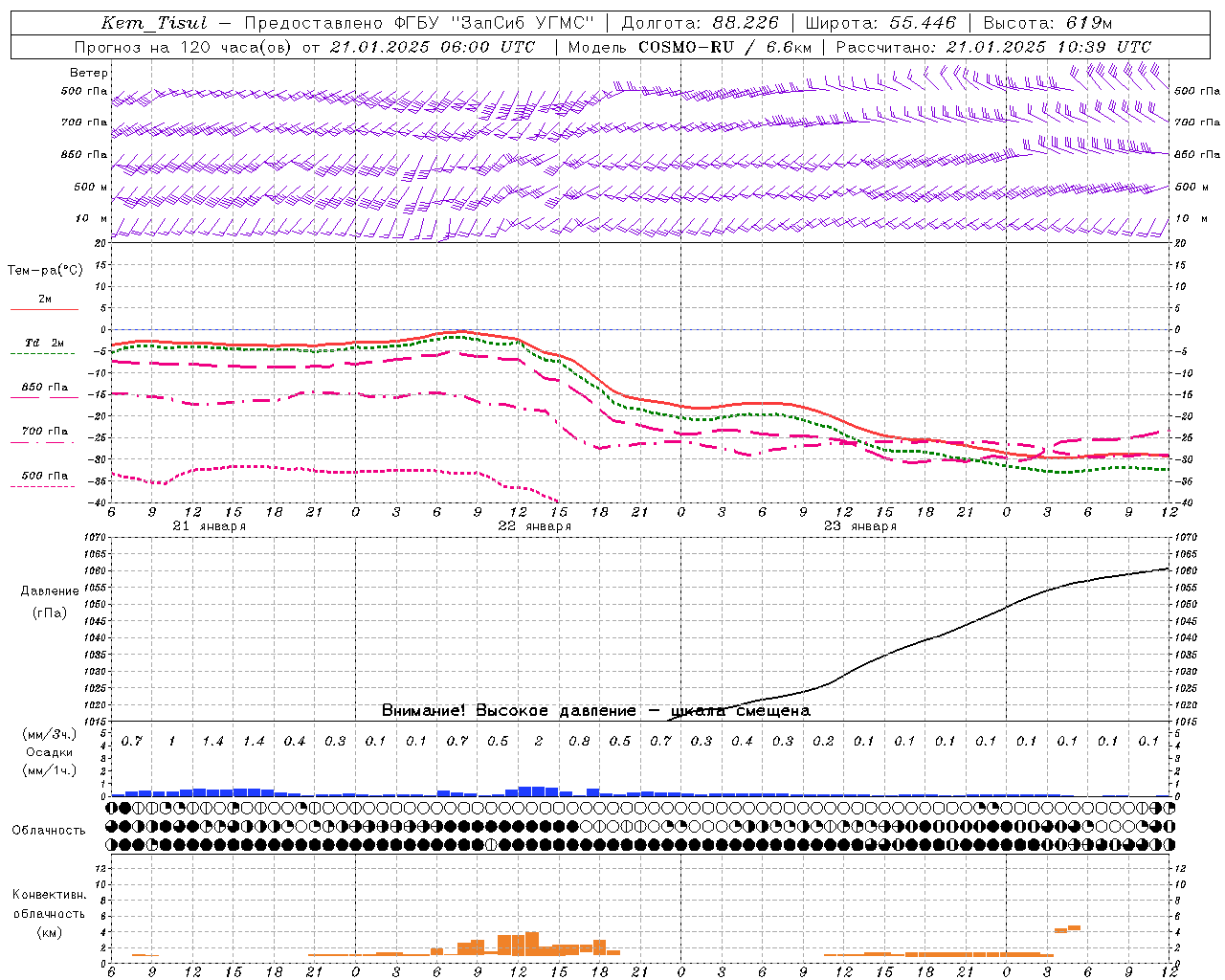Select the temperature label Тем-ра(°C)
This screenshot has height=980, width=1225.
[x=45, y=271]
